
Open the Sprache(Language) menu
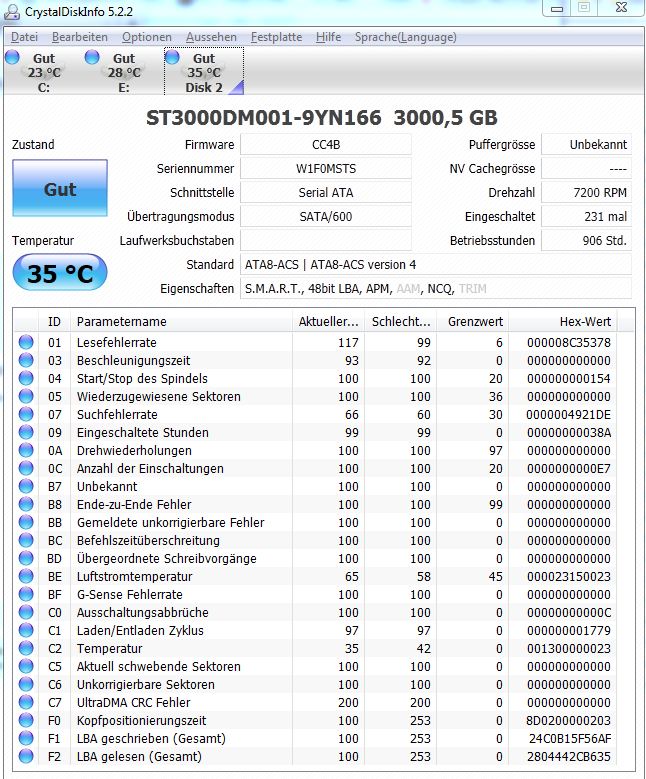coord(405,37)
